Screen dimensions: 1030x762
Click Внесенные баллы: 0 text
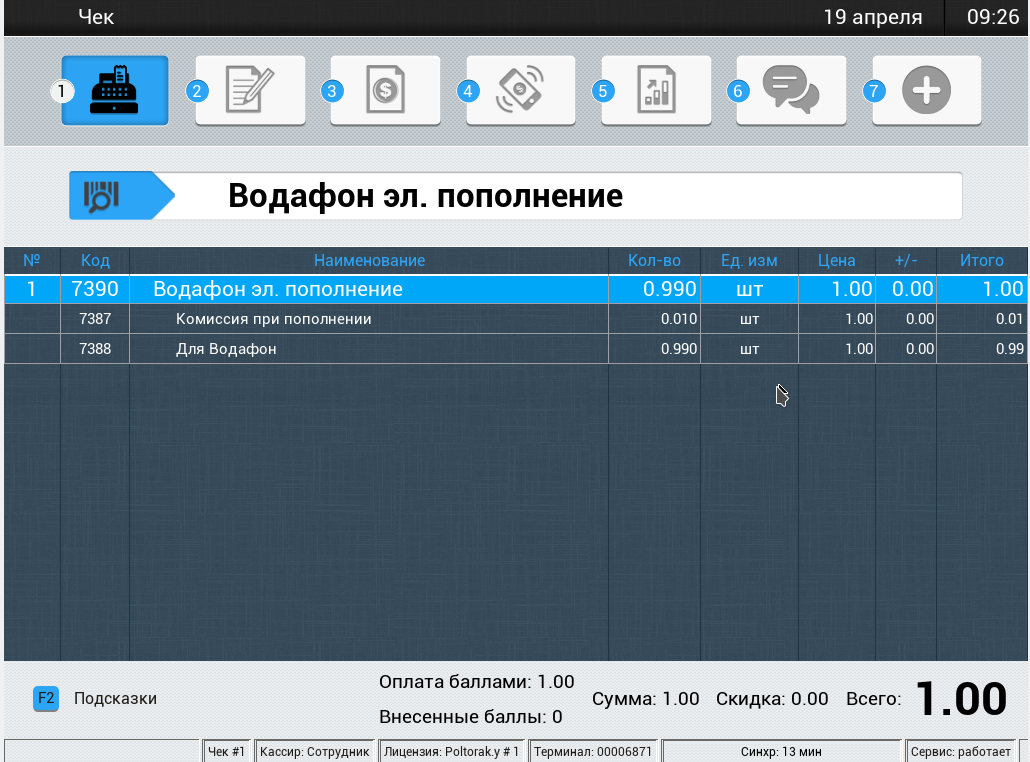[471, 717]
